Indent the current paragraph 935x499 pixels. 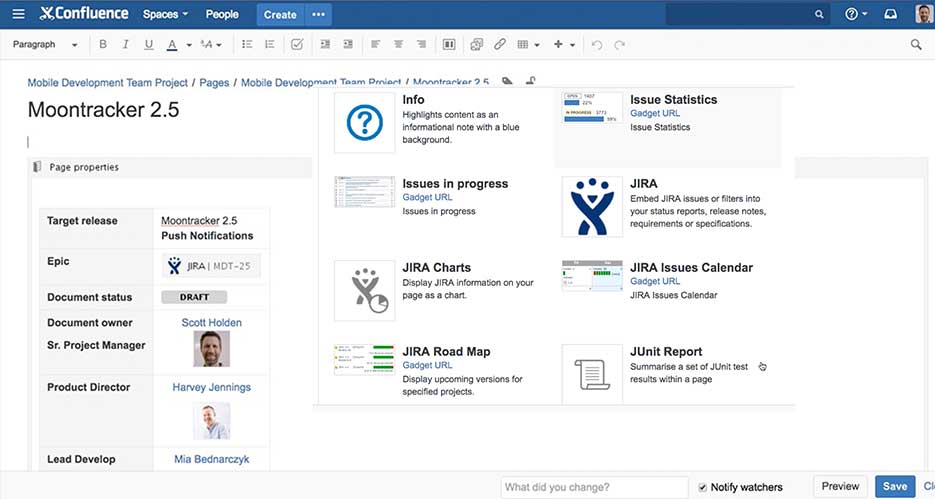tap(348, 44)
